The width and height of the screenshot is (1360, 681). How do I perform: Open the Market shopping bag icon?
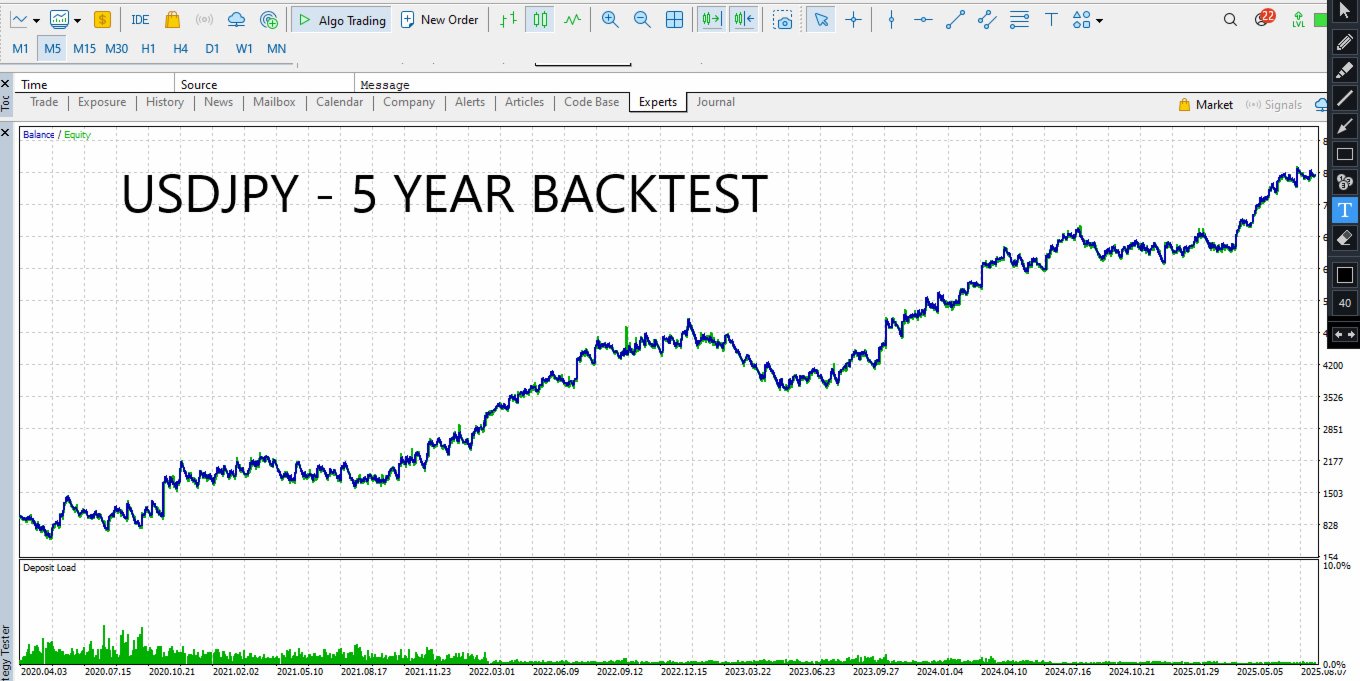(172, 19)
